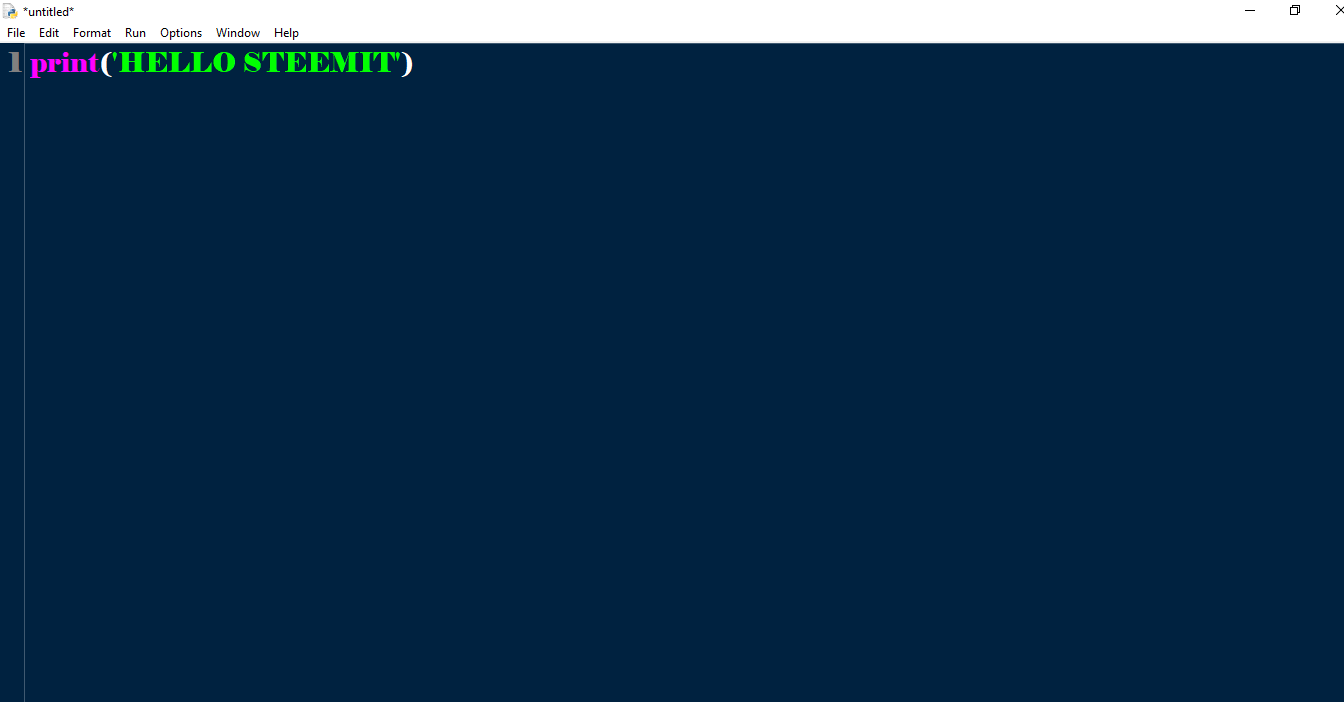The image size is (1344, 702).
Task: Open the Run menu
Action: [135, 33]
